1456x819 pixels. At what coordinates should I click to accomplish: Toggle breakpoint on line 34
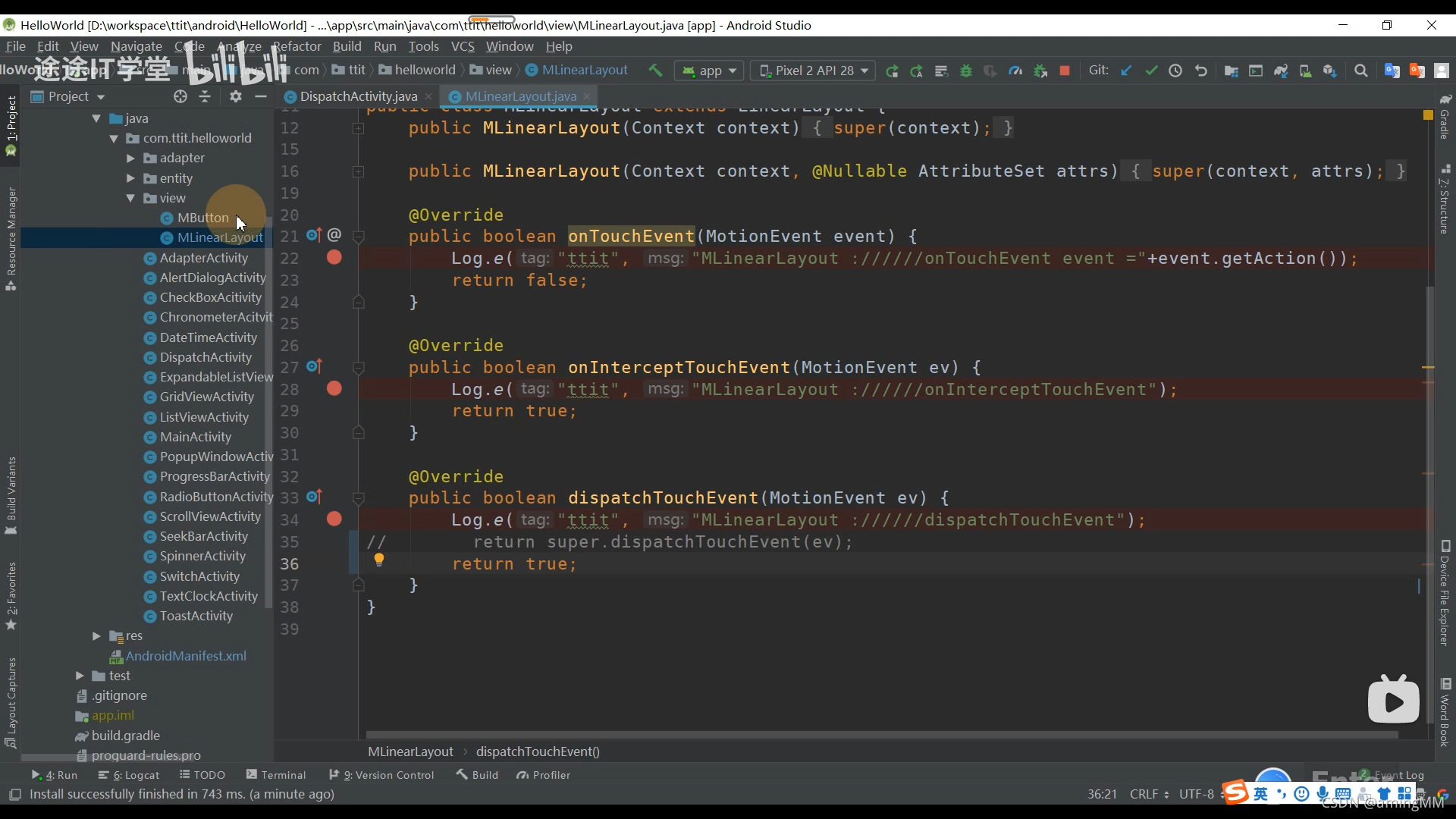pos(334,519)
